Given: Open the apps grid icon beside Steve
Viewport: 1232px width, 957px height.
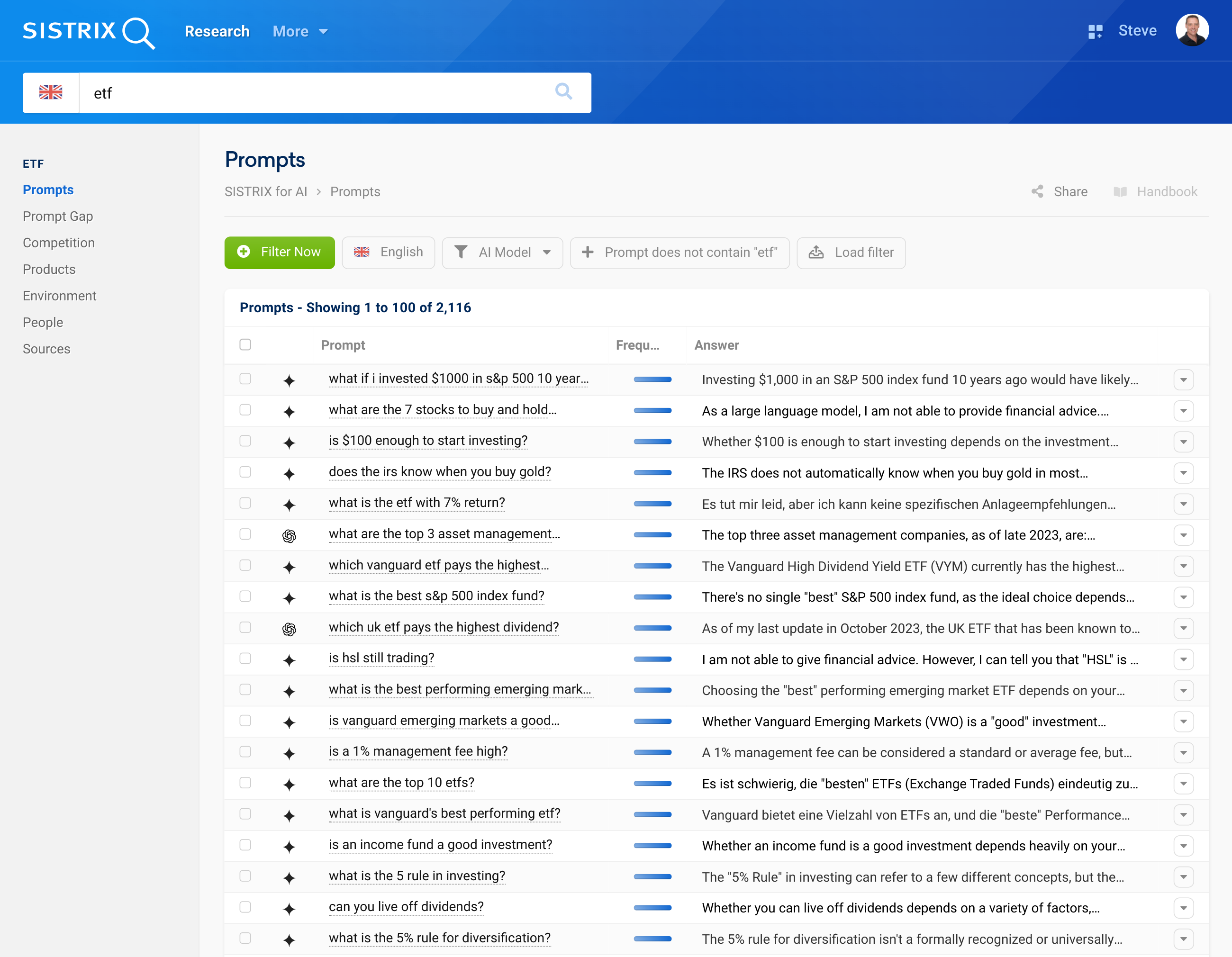Looking at the screenshot, I should (1095, 32).
